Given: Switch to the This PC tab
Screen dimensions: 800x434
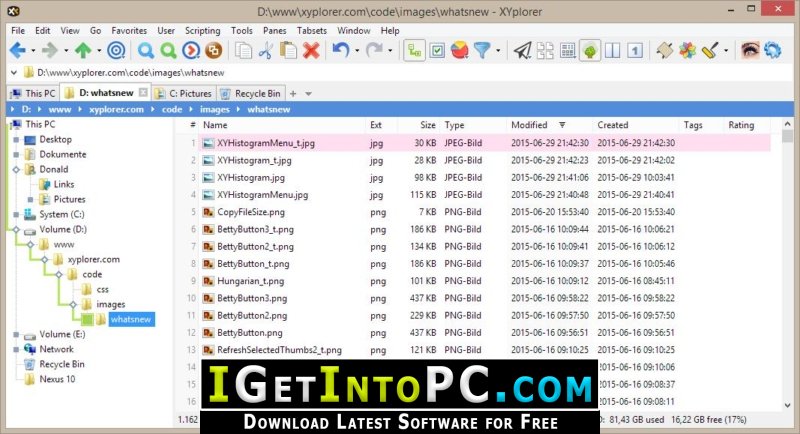Looking at the screenshot, I should coord(34,93).
